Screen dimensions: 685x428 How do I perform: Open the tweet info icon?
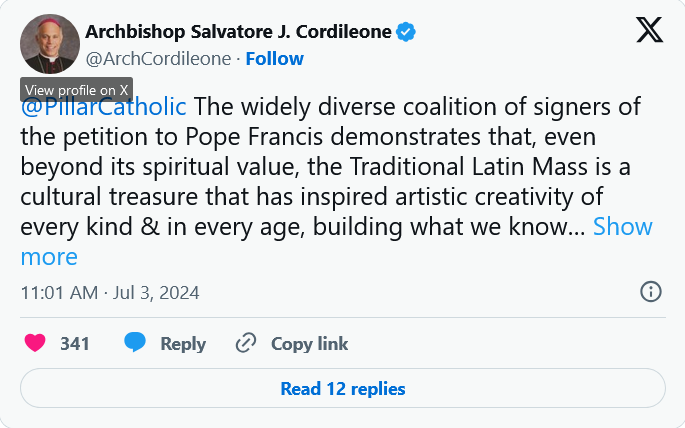pyautogui.click(x=650, y=292)
